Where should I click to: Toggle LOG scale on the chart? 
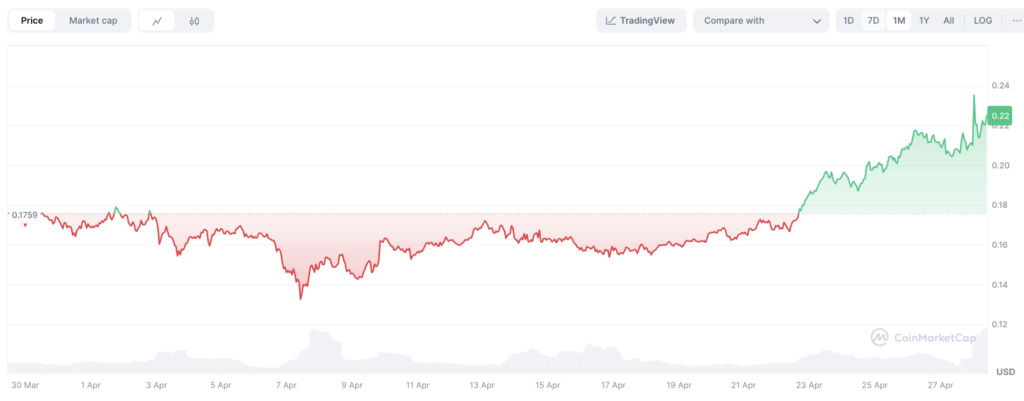983,21
